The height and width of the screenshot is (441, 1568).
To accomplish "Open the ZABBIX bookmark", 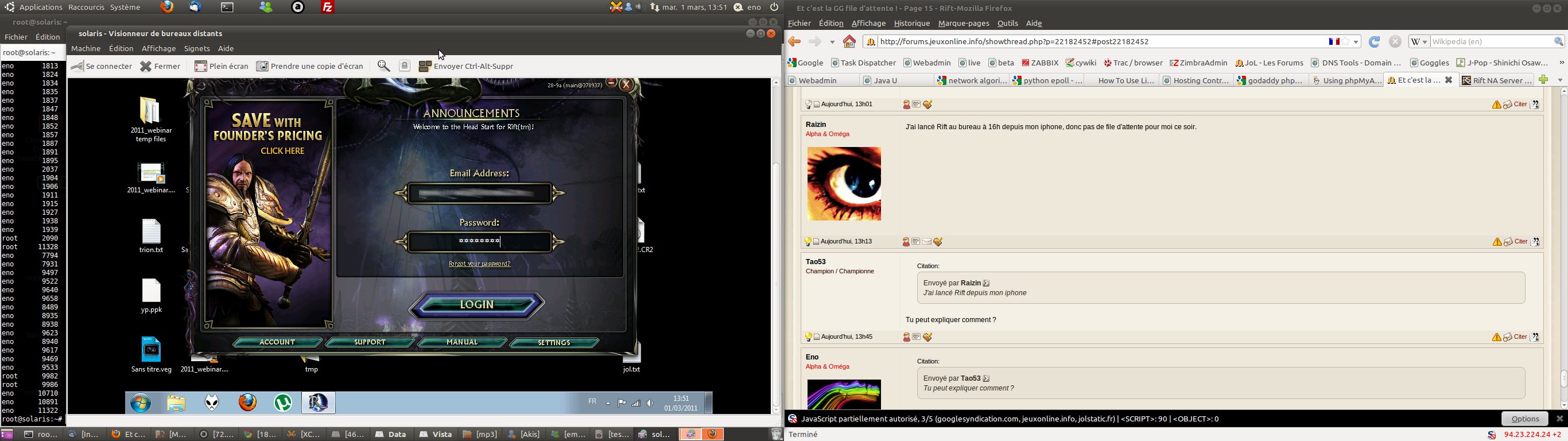I will click(x=1040, y=63).
